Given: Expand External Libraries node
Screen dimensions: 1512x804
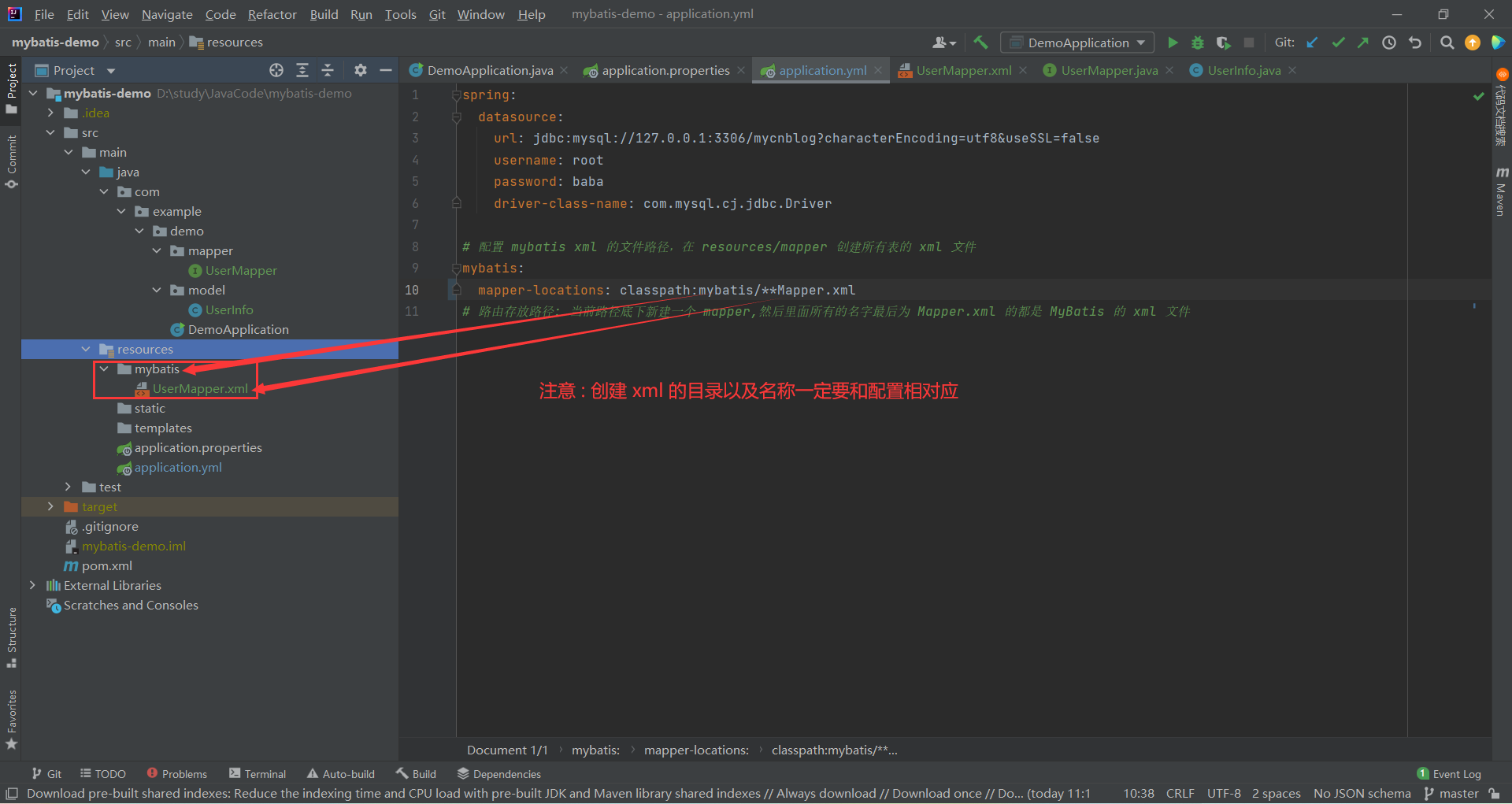Looking at the screenshot, I should click(33, 585).
